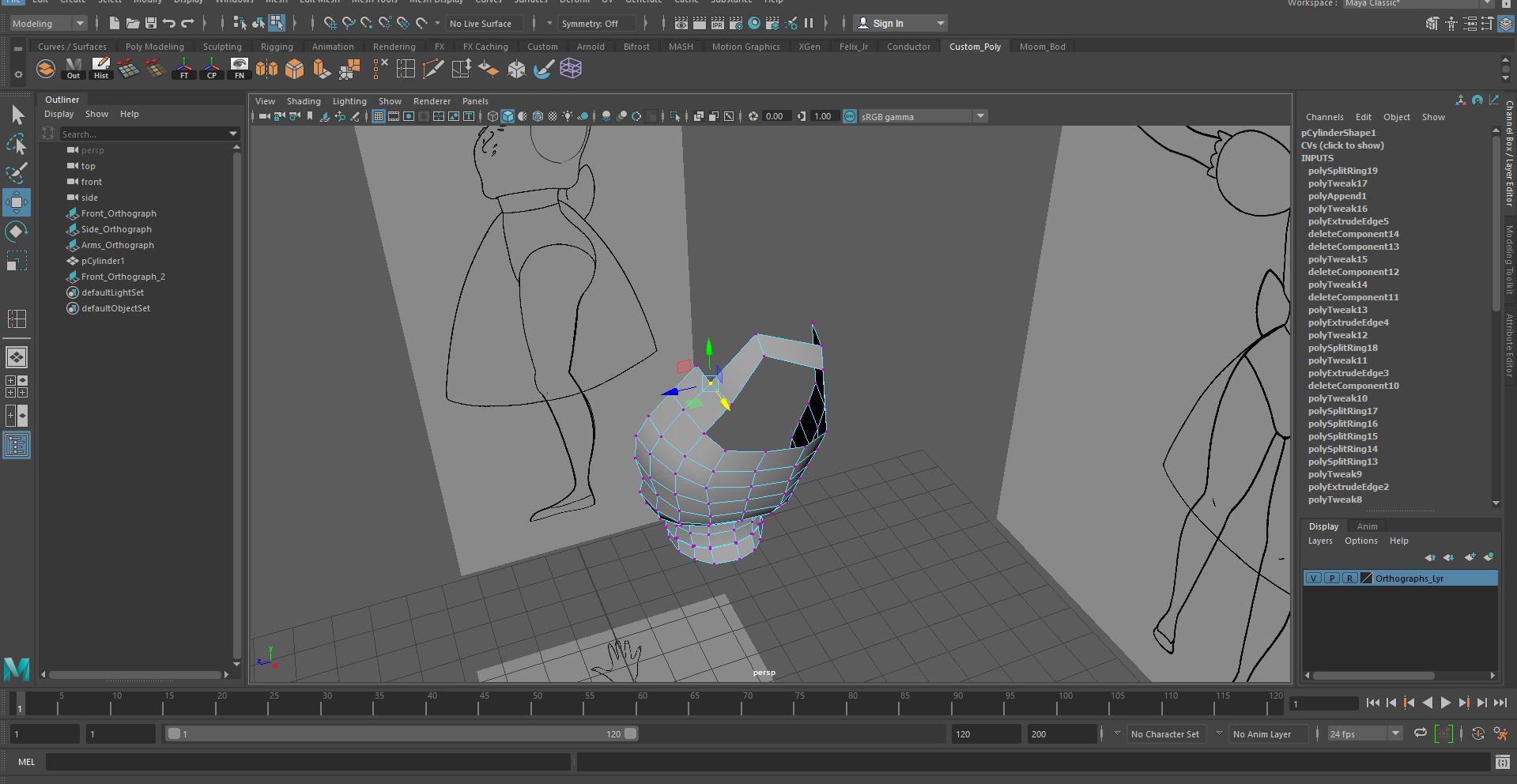Undo the last action via the status line arrow
Viewport: 1517px width, 784px height.
pyautogui.click(x=169, y=23)
